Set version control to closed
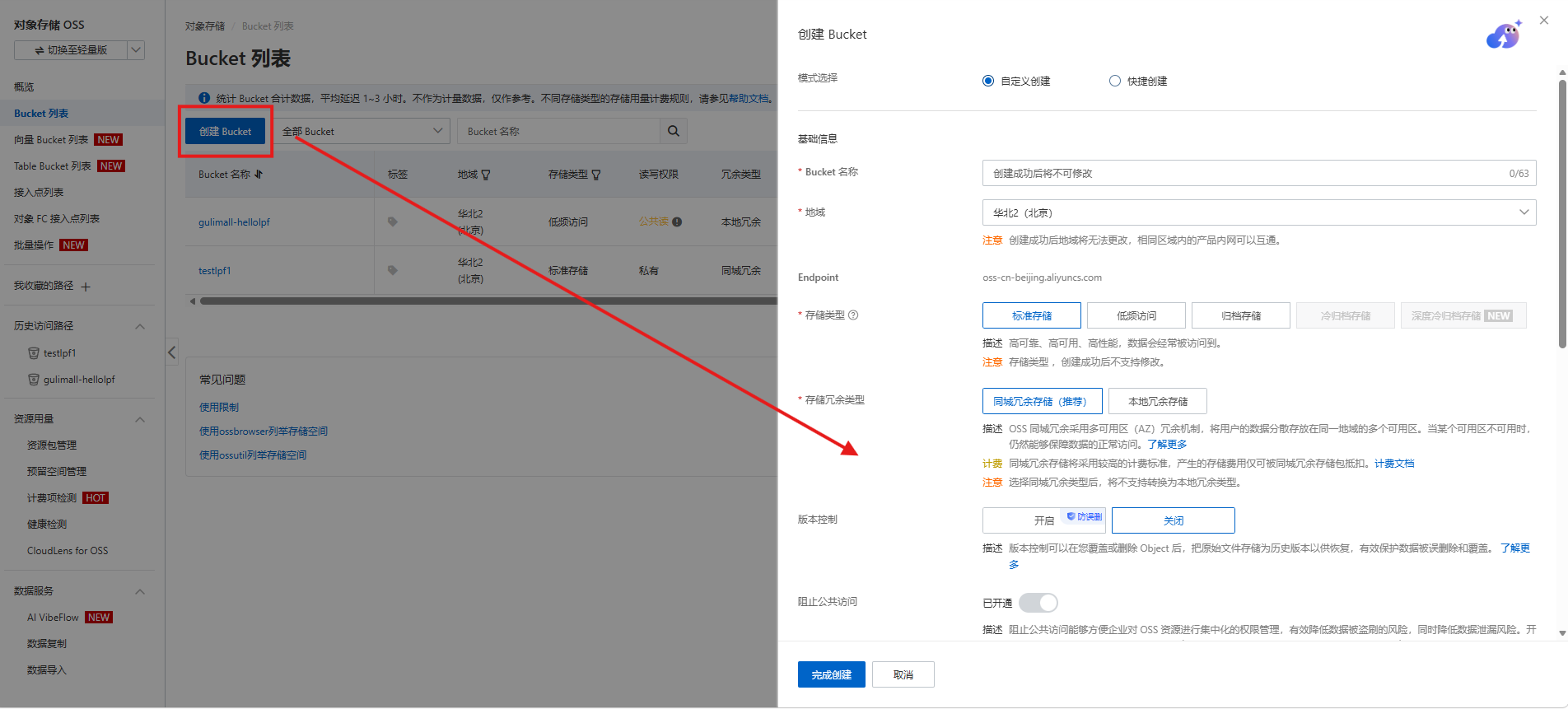This screenshot has width=1568, height=709. 1174,520
